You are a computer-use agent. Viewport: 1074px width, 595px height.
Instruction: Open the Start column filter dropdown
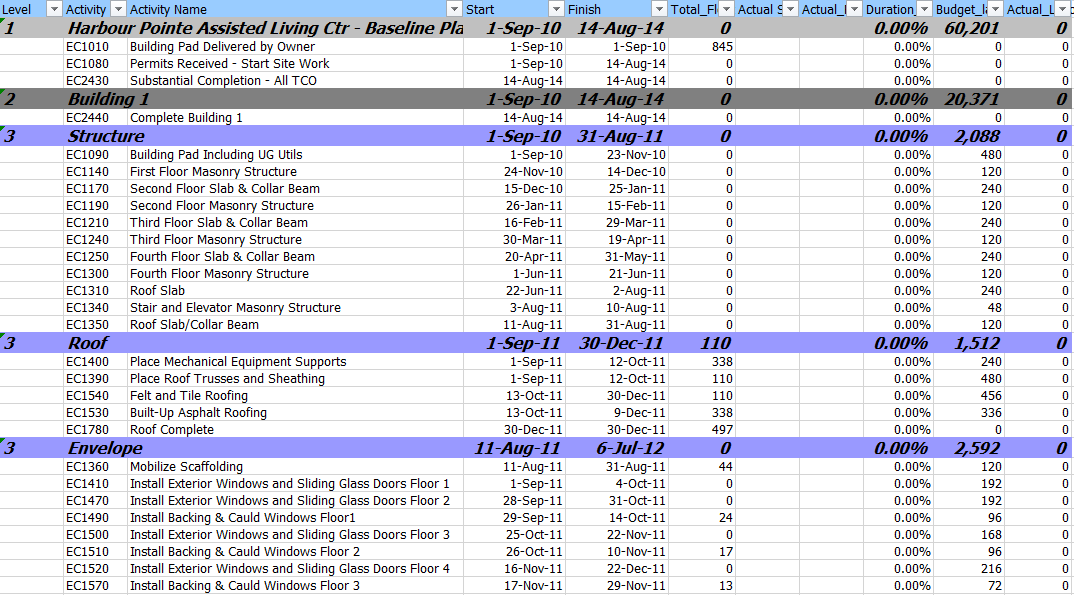(557, 9)
